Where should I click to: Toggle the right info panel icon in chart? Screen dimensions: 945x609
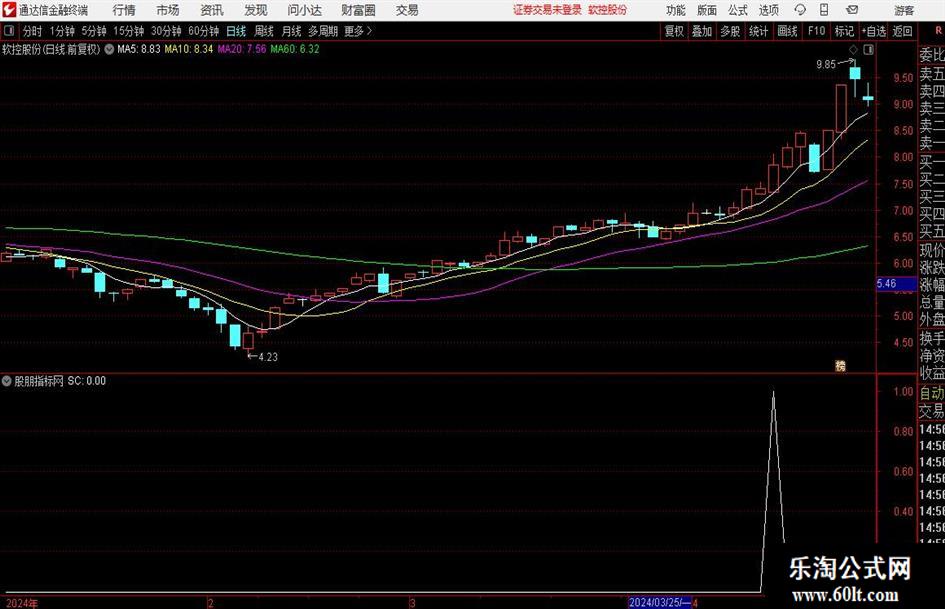(868, 50)
